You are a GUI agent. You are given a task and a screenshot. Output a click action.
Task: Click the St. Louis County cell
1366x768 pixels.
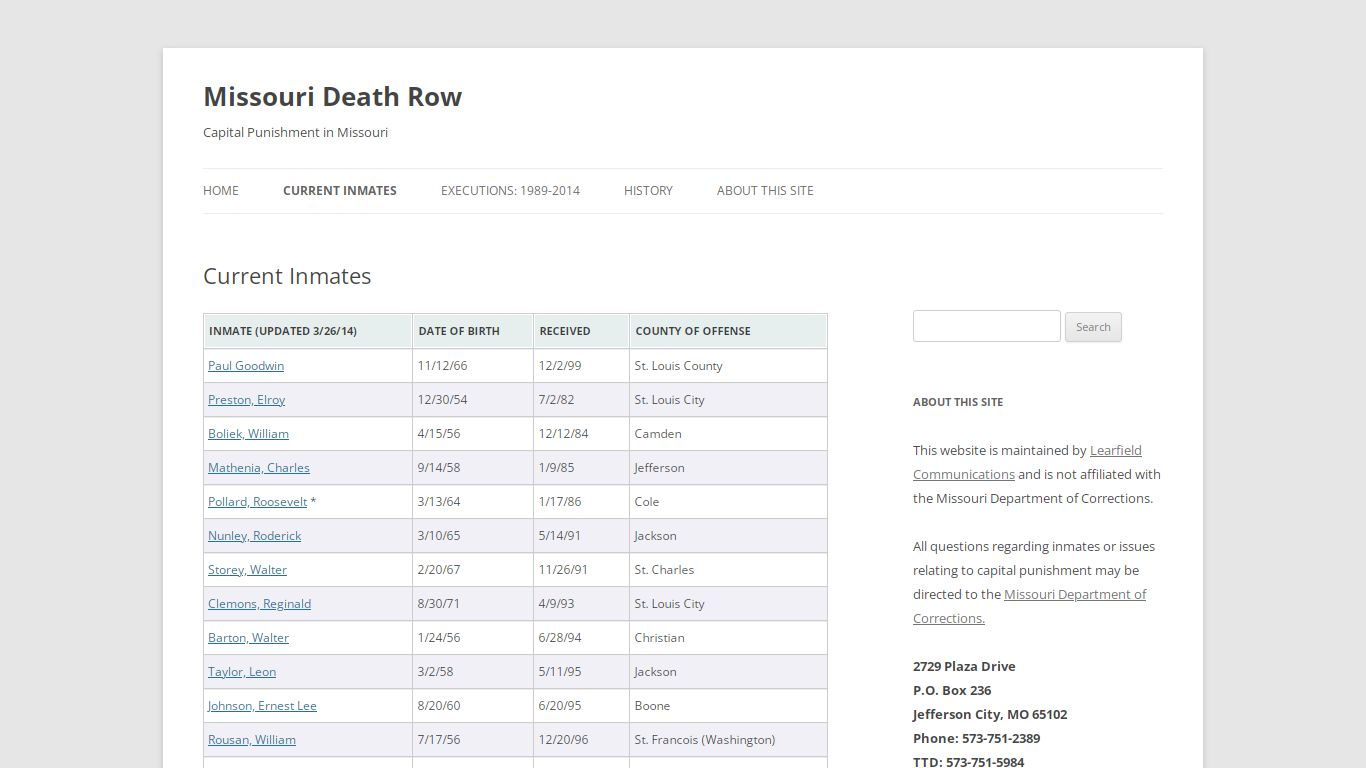pyautogui.click(x=728, y=366)
